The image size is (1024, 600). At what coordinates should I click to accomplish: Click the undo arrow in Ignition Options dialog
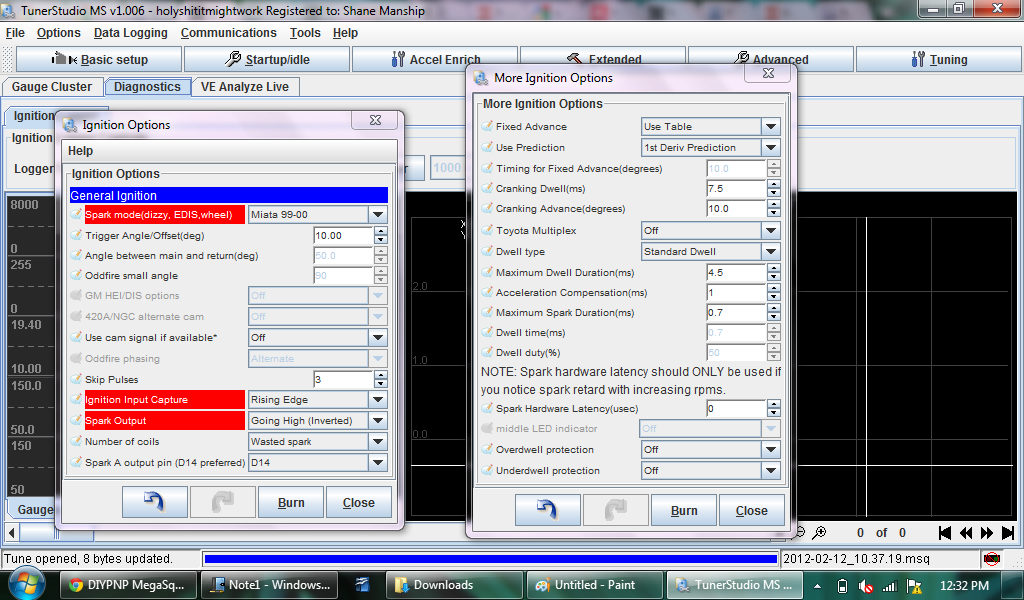(x=155, y=502)
